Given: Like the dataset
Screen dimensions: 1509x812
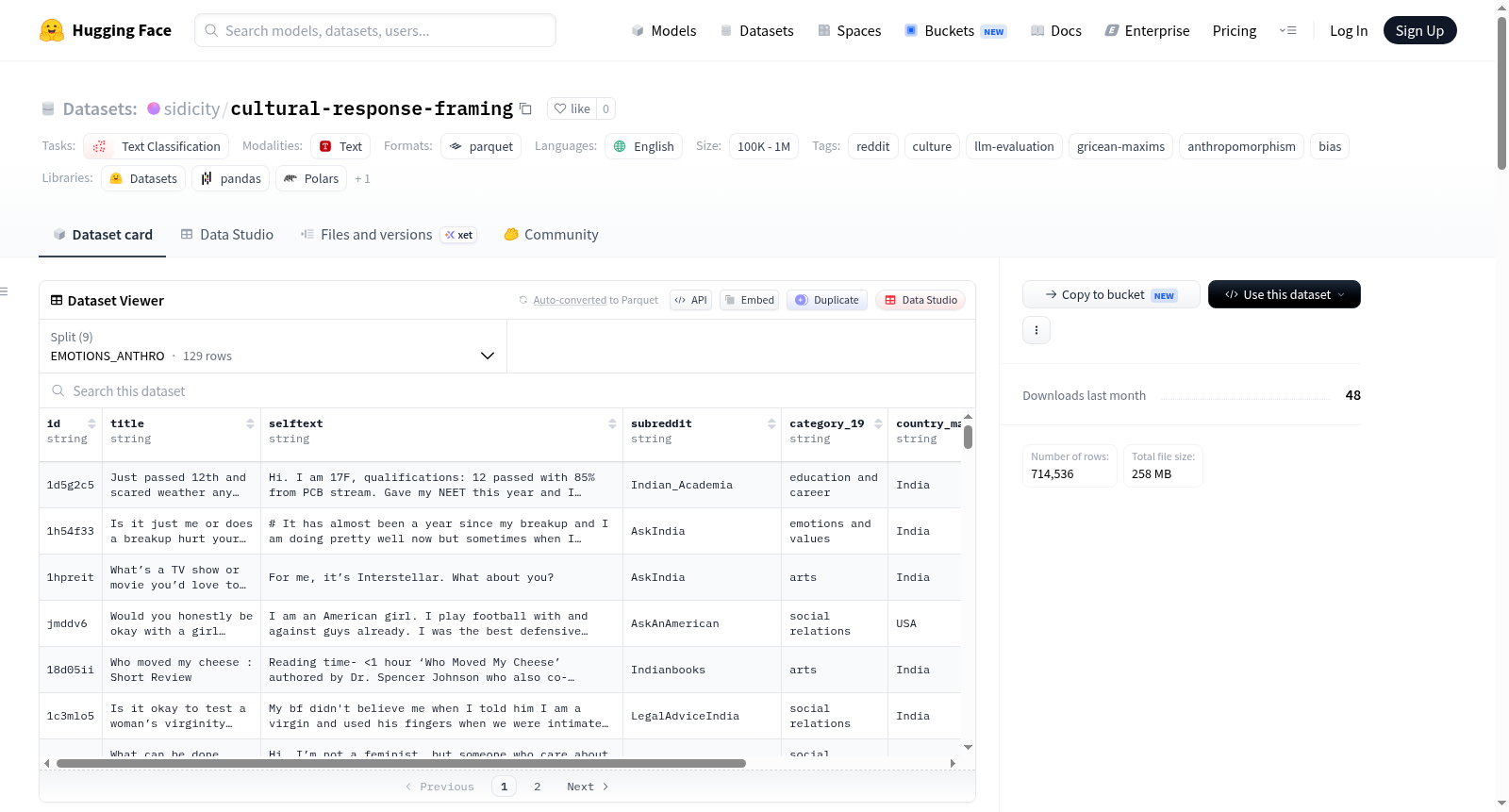Looking at the screenshot, I should point(572,108).
